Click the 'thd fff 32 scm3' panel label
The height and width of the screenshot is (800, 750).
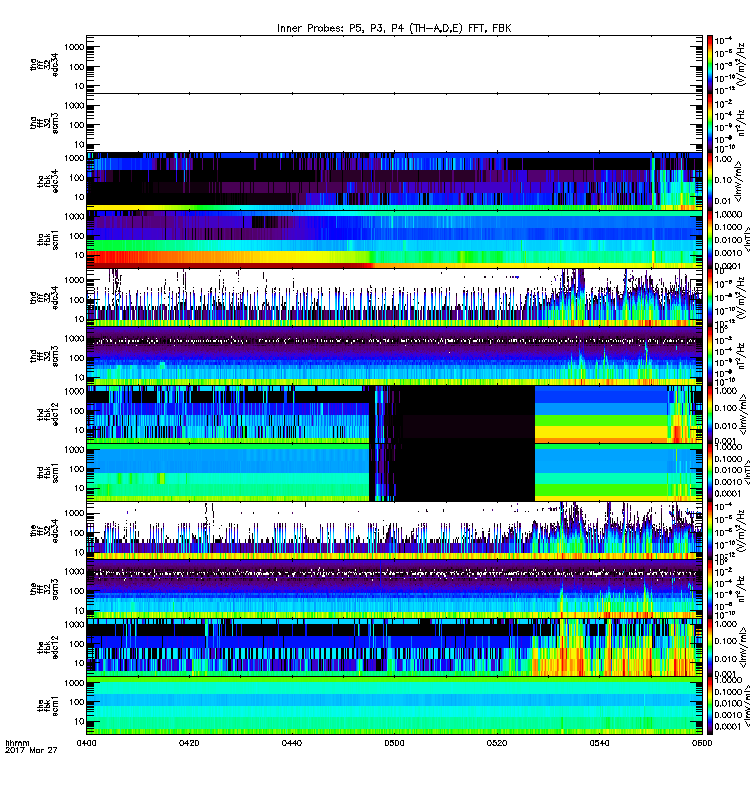point(44,356)
